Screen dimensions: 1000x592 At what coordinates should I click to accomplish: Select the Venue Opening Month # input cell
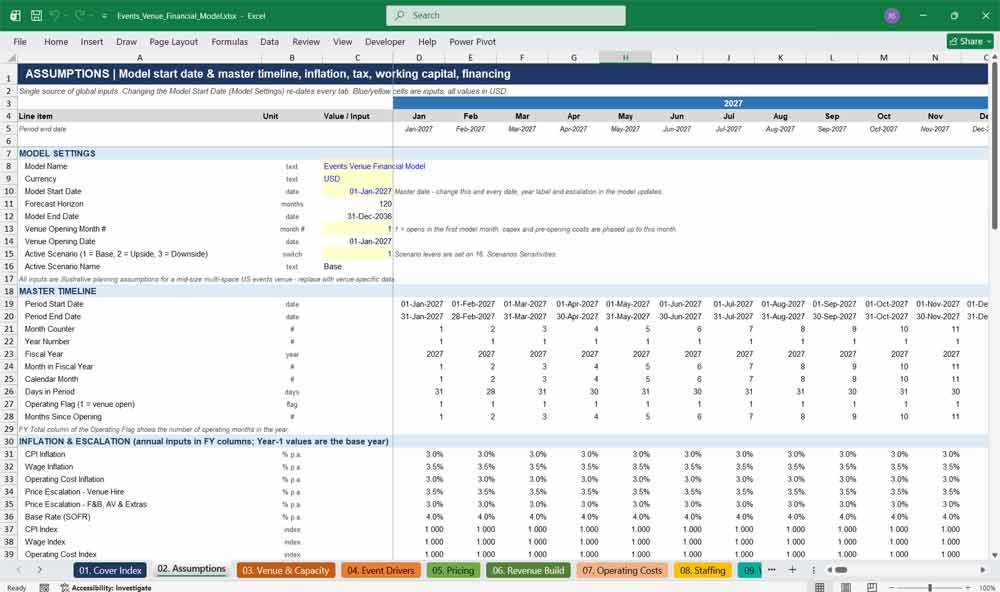tap(357, 229)
